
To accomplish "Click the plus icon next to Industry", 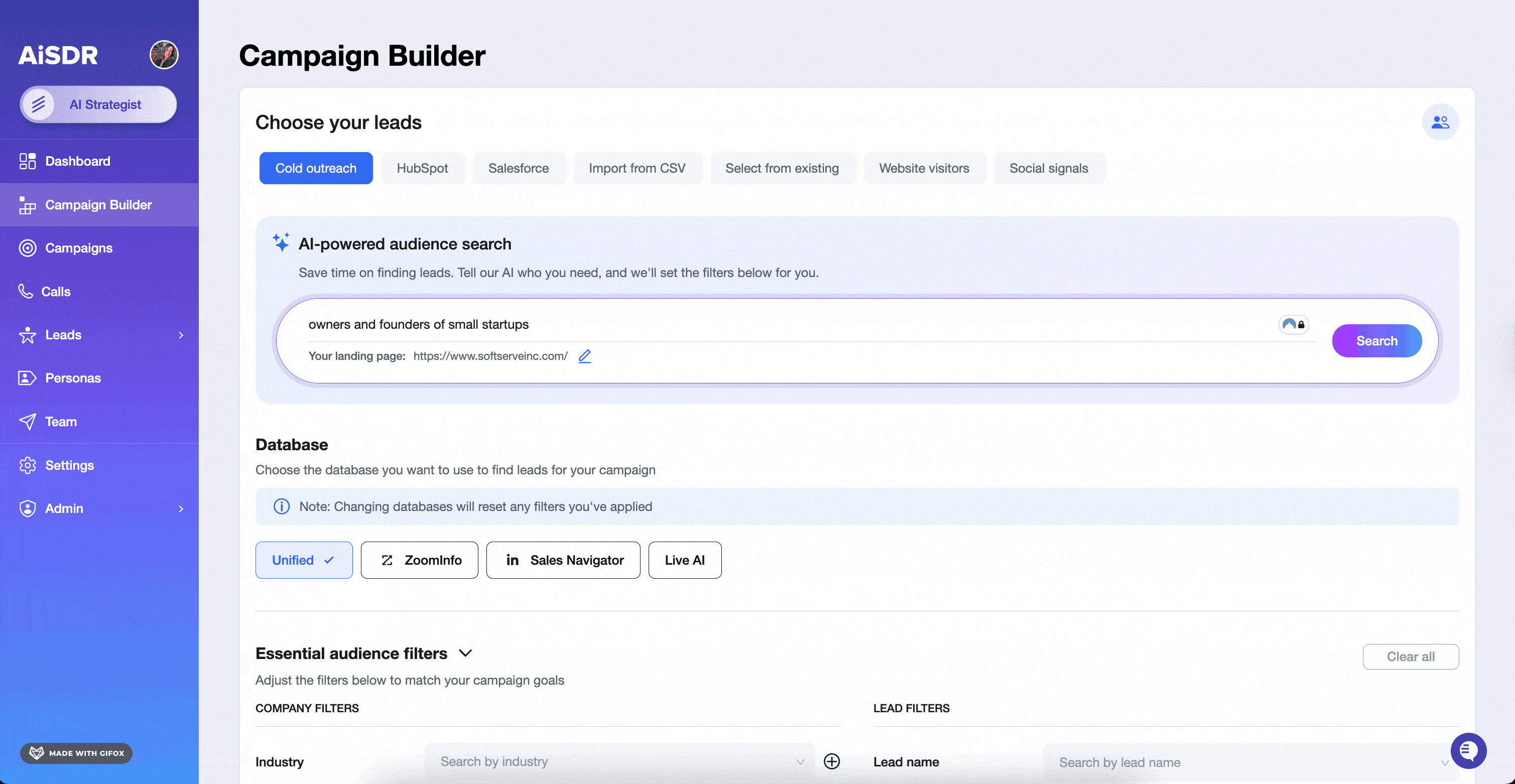I will (x=832, y=761).
